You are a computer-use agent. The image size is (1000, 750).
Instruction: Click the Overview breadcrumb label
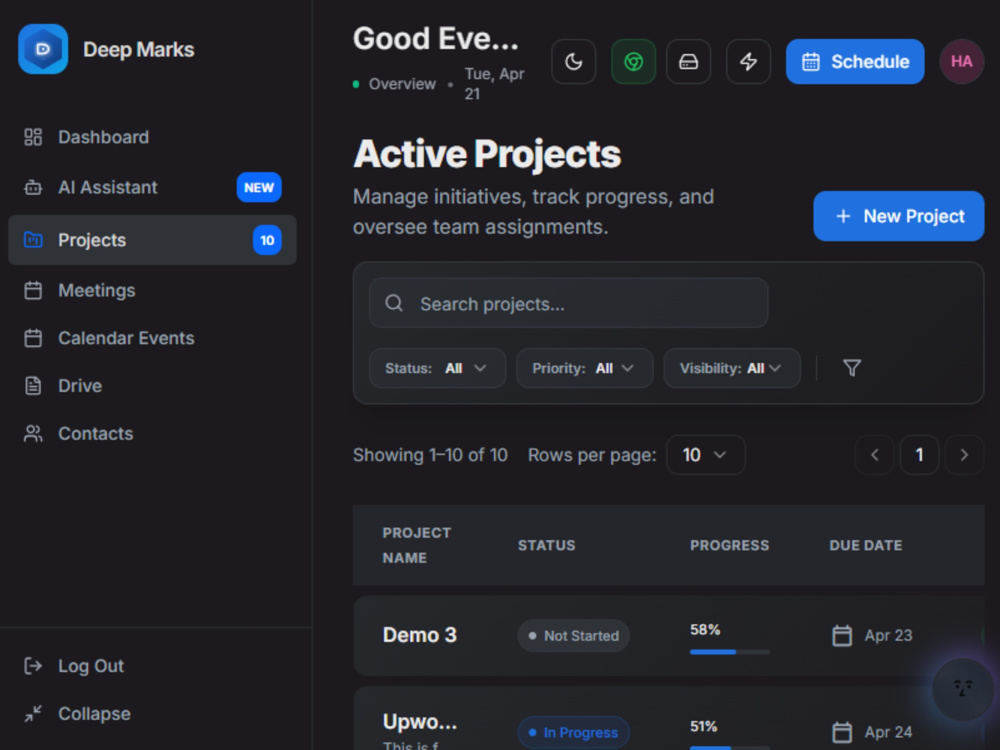[402, 84]
